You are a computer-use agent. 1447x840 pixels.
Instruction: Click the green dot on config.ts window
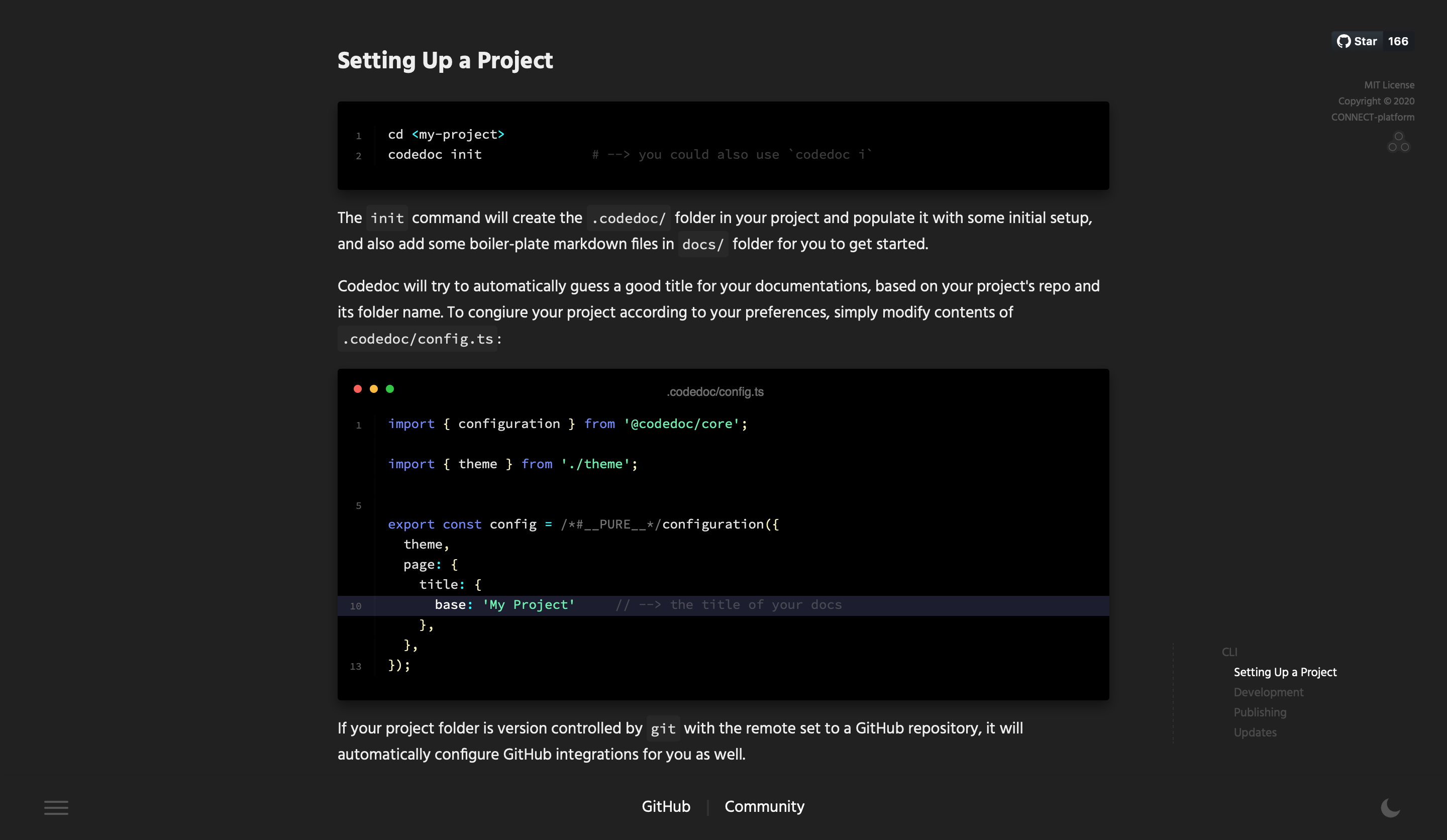tap(390, 389)
